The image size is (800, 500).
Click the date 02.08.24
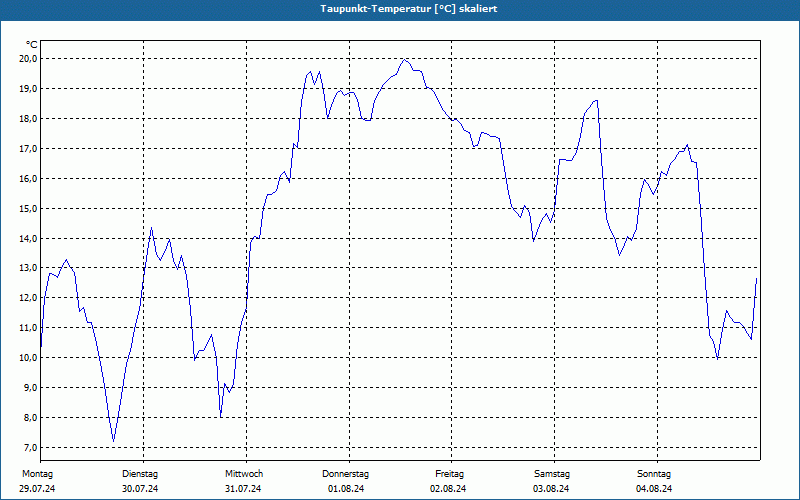(448, 489)
